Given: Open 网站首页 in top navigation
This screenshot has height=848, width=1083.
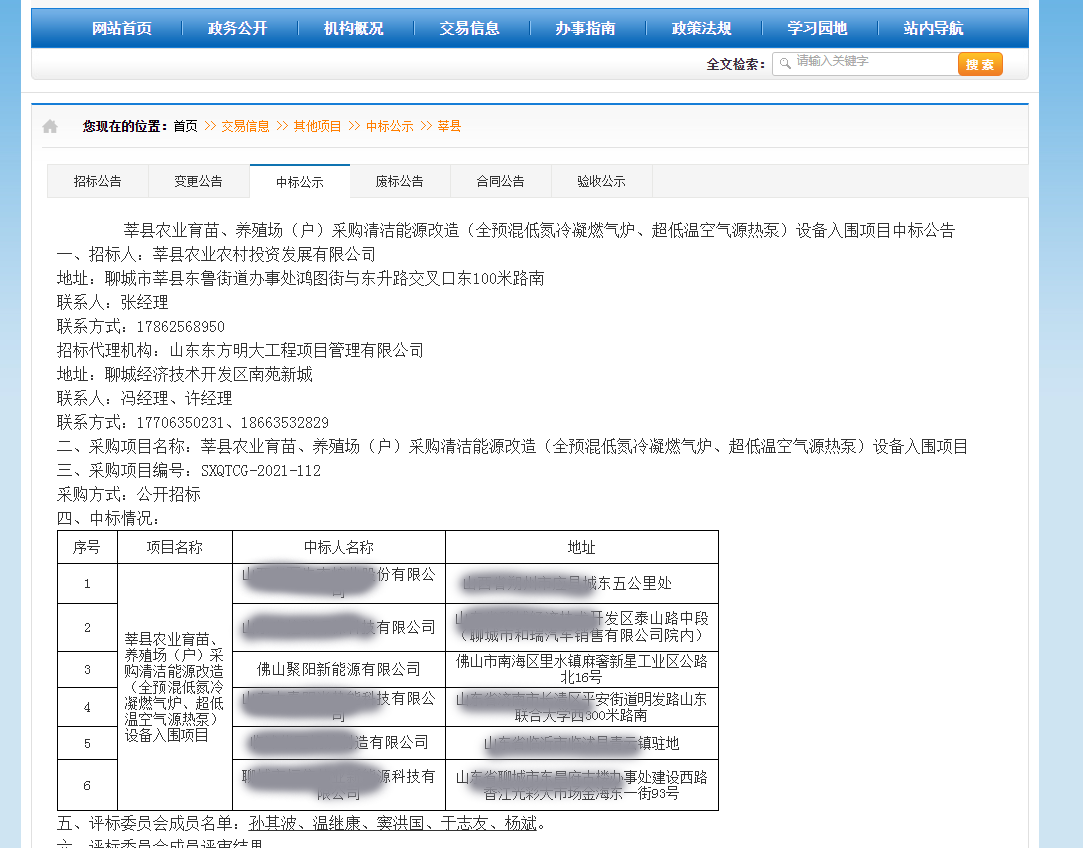Looking at the screenshot, I should click(x=122, y=28).
